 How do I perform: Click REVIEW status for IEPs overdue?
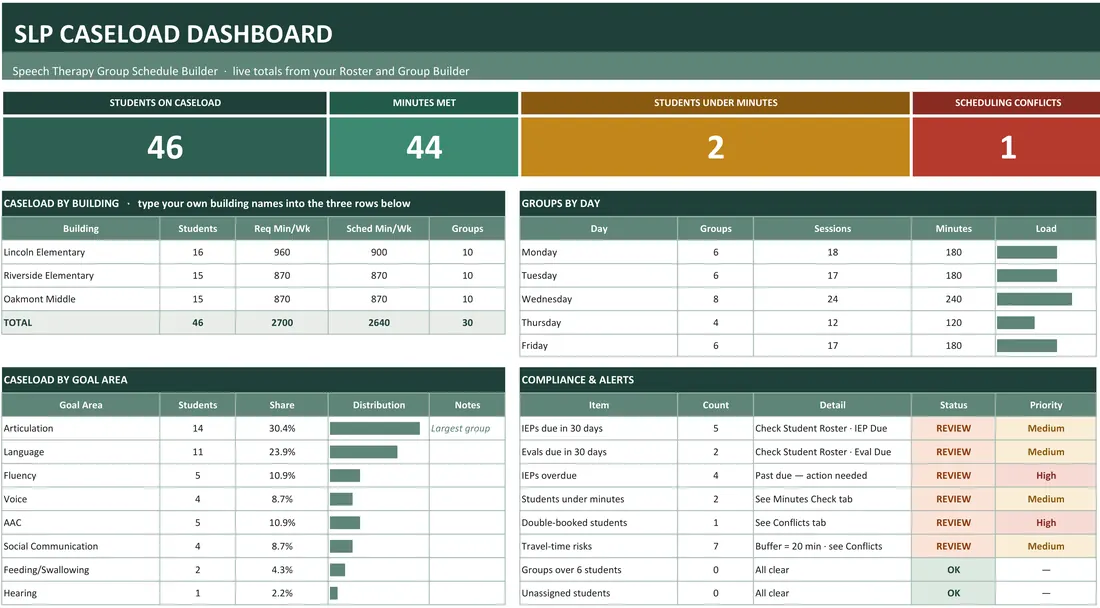click(953, 475)
